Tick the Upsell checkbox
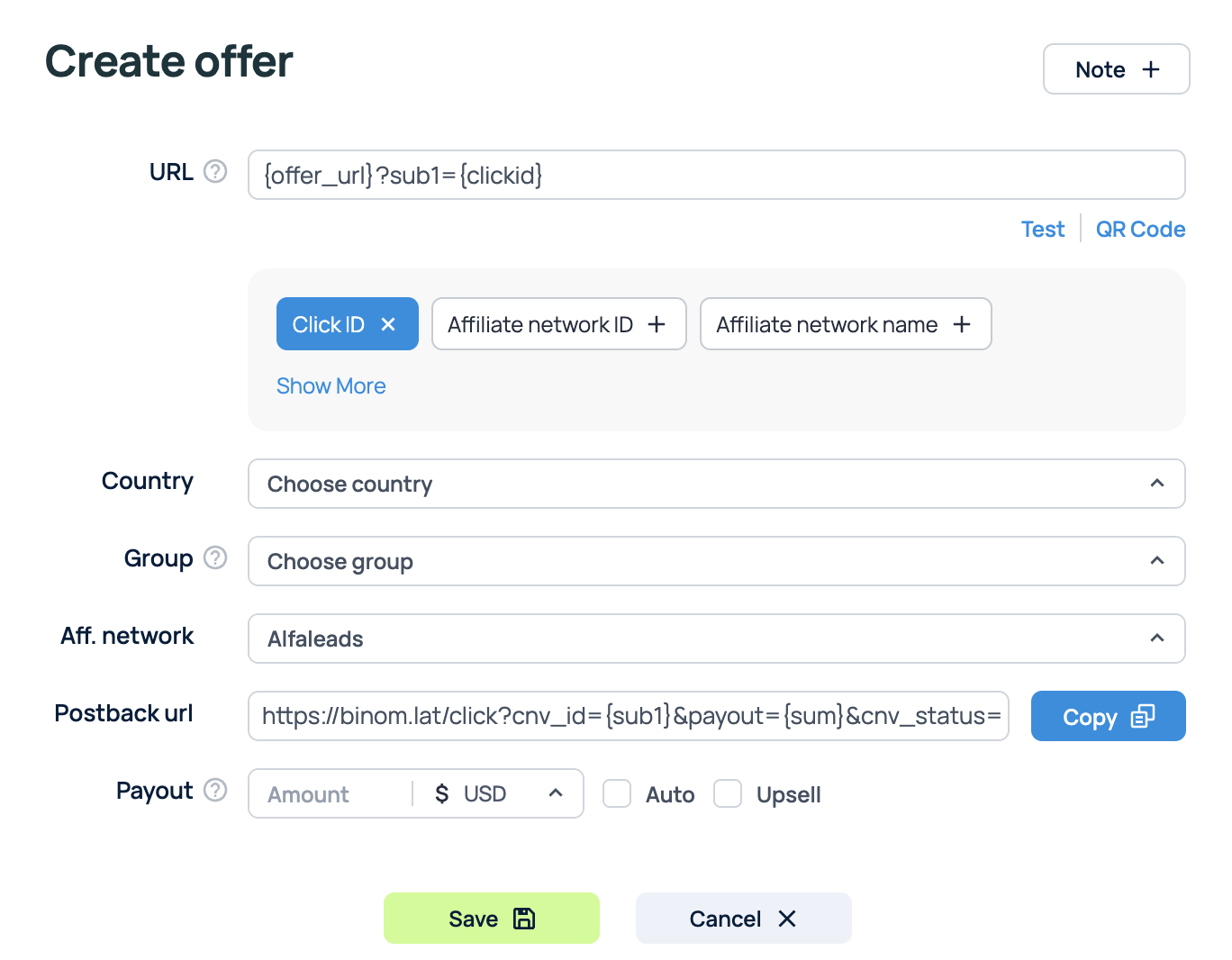This screenshot has height=960, width=1232. click(x=728, y=793)
